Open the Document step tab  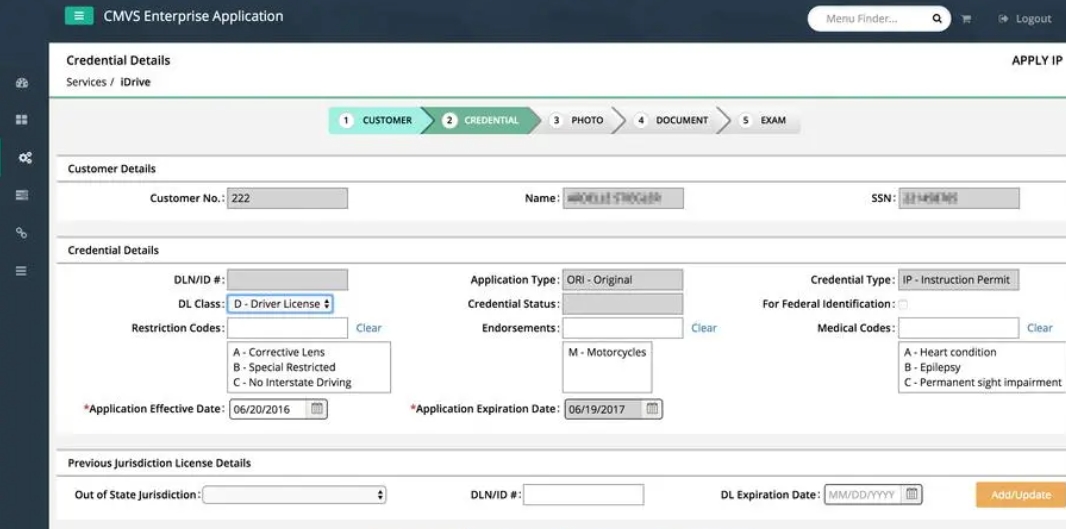tap(673, 120)
